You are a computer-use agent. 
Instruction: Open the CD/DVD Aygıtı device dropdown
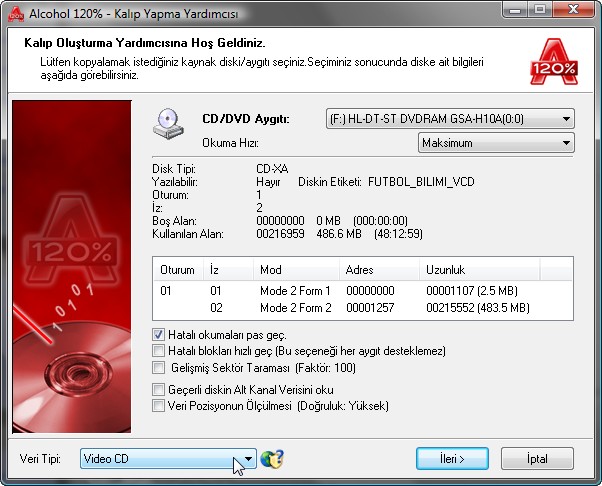(x=450, y=119)
